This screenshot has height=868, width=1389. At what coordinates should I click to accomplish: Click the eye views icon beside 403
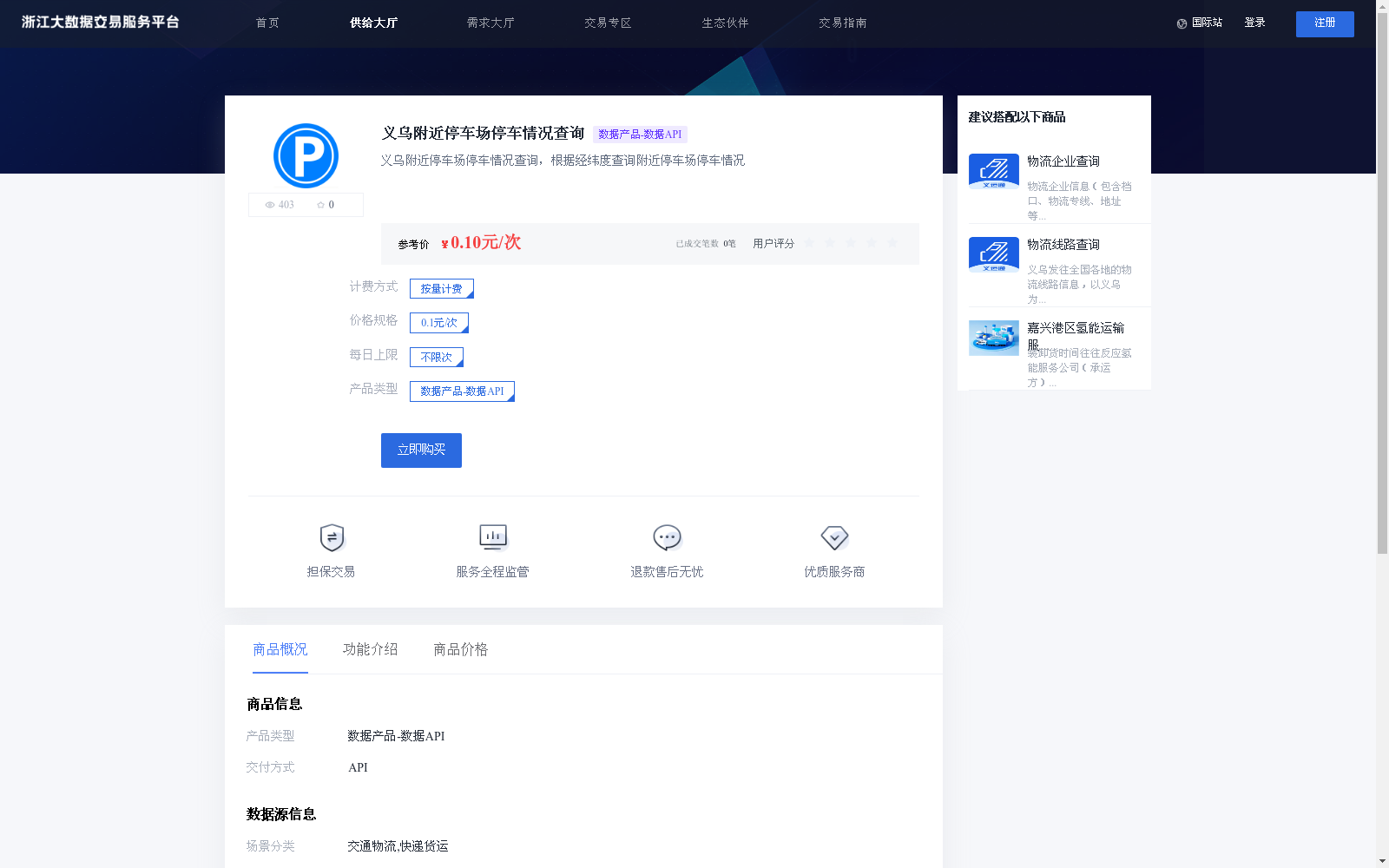coord(270,205)
